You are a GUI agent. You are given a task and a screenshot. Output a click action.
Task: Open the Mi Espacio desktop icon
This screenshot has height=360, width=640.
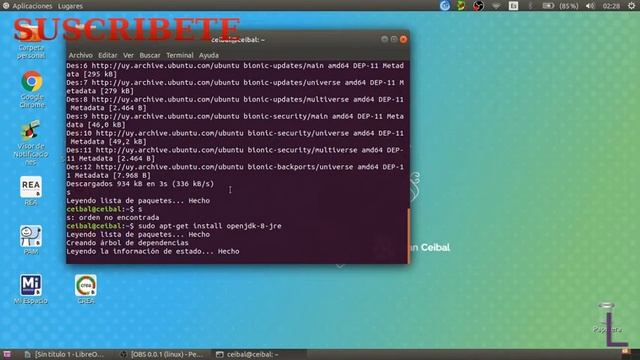(31, 289)
